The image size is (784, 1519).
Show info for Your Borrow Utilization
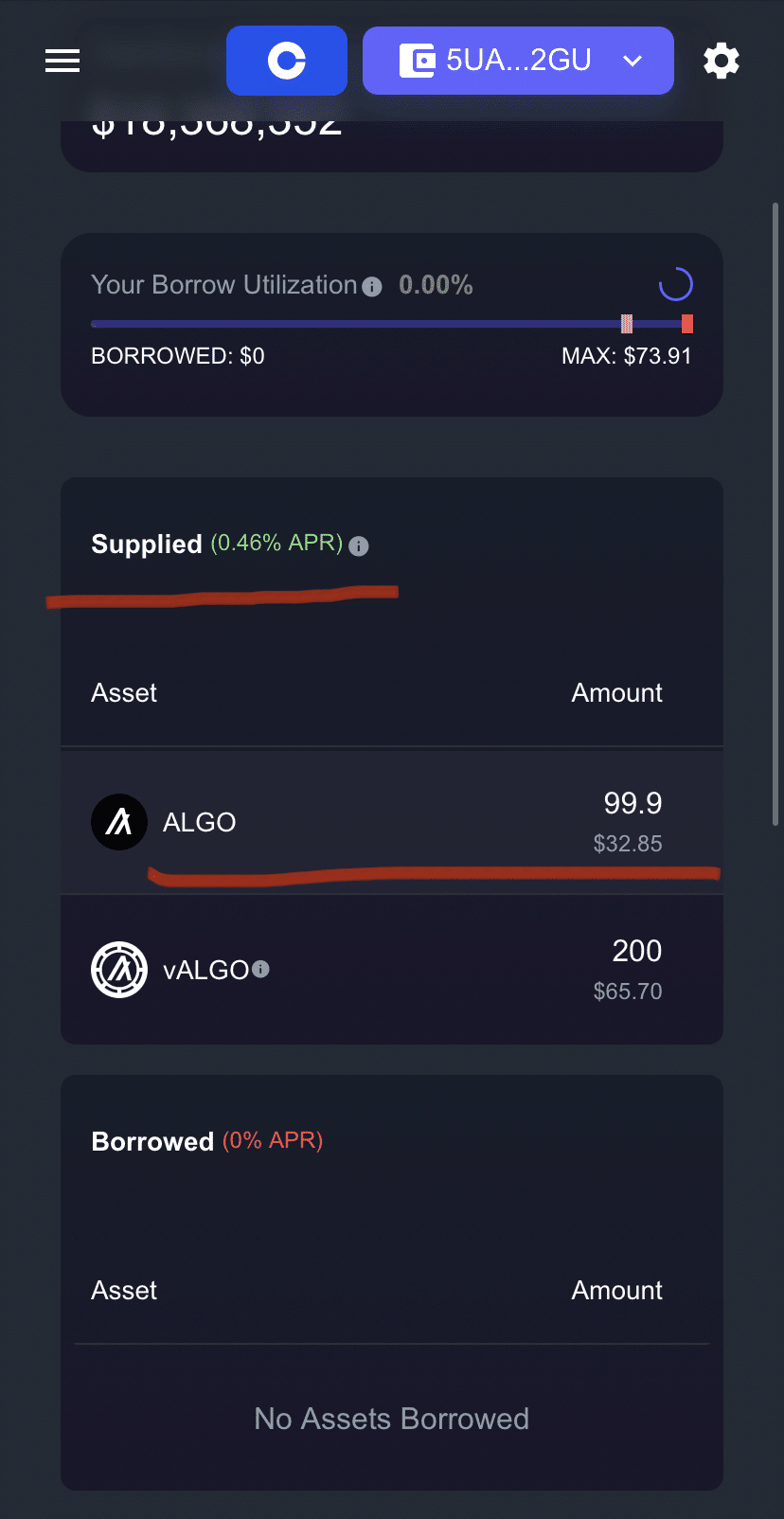coord(372,286)
